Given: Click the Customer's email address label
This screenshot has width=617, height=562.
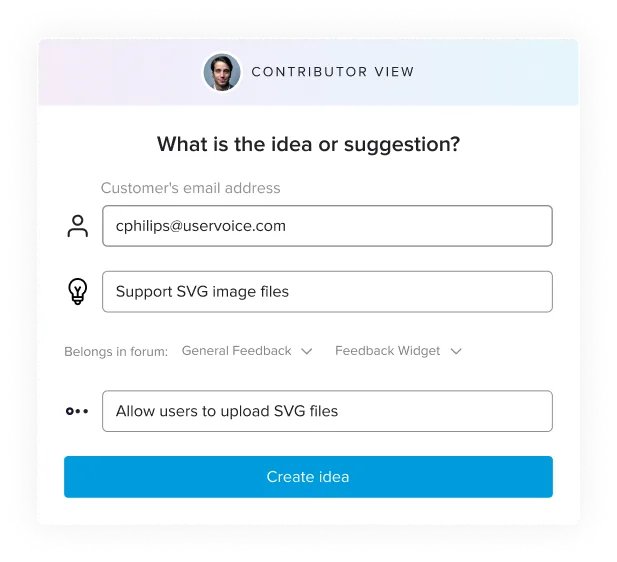Looking at the screenshot, I should coord(190,188).
